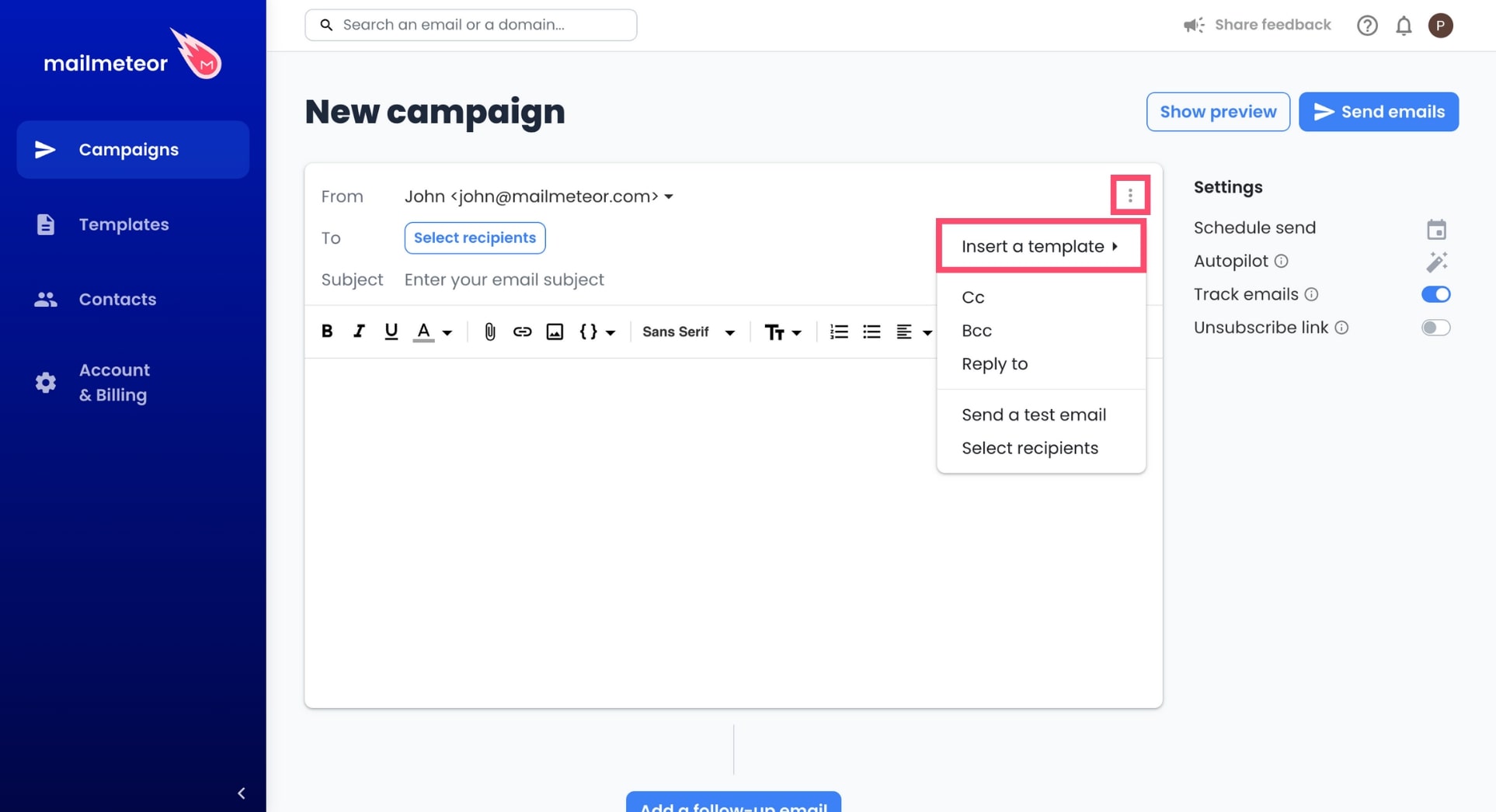Open the text color dropdown arrow

coord(447,333)
